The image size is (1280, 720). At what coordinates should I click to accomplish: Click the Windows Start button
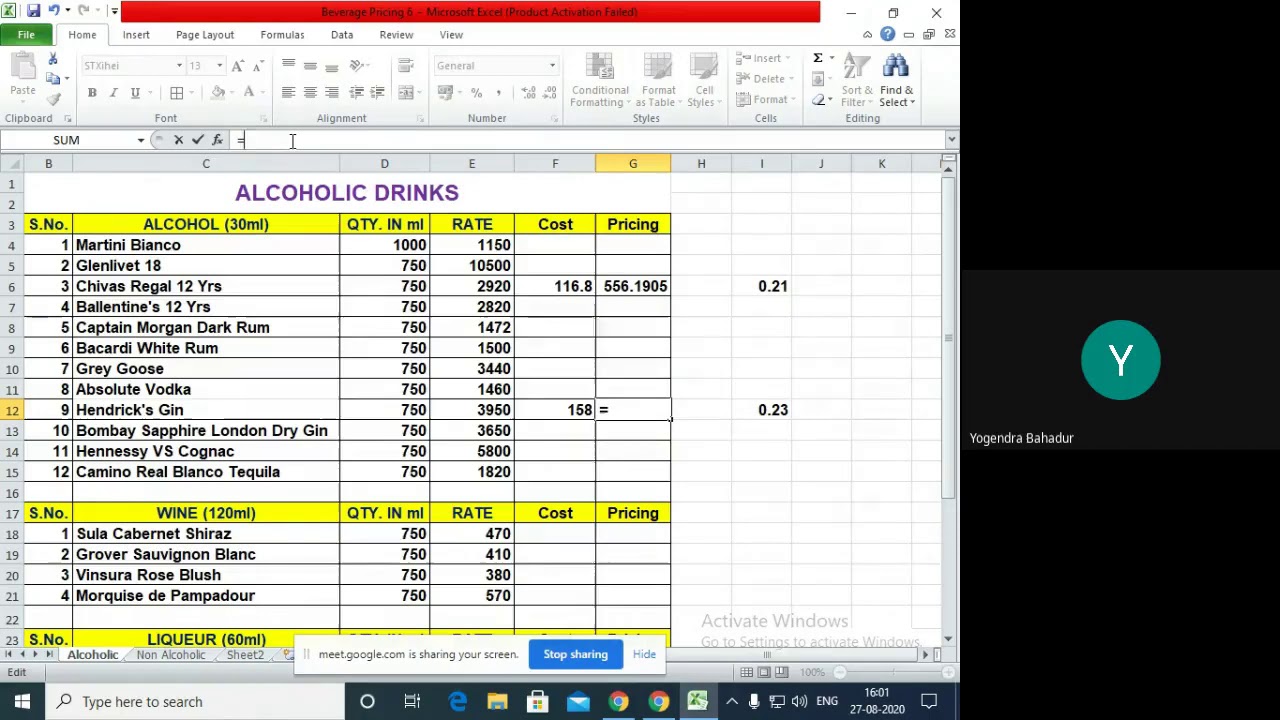click(22, 702)
